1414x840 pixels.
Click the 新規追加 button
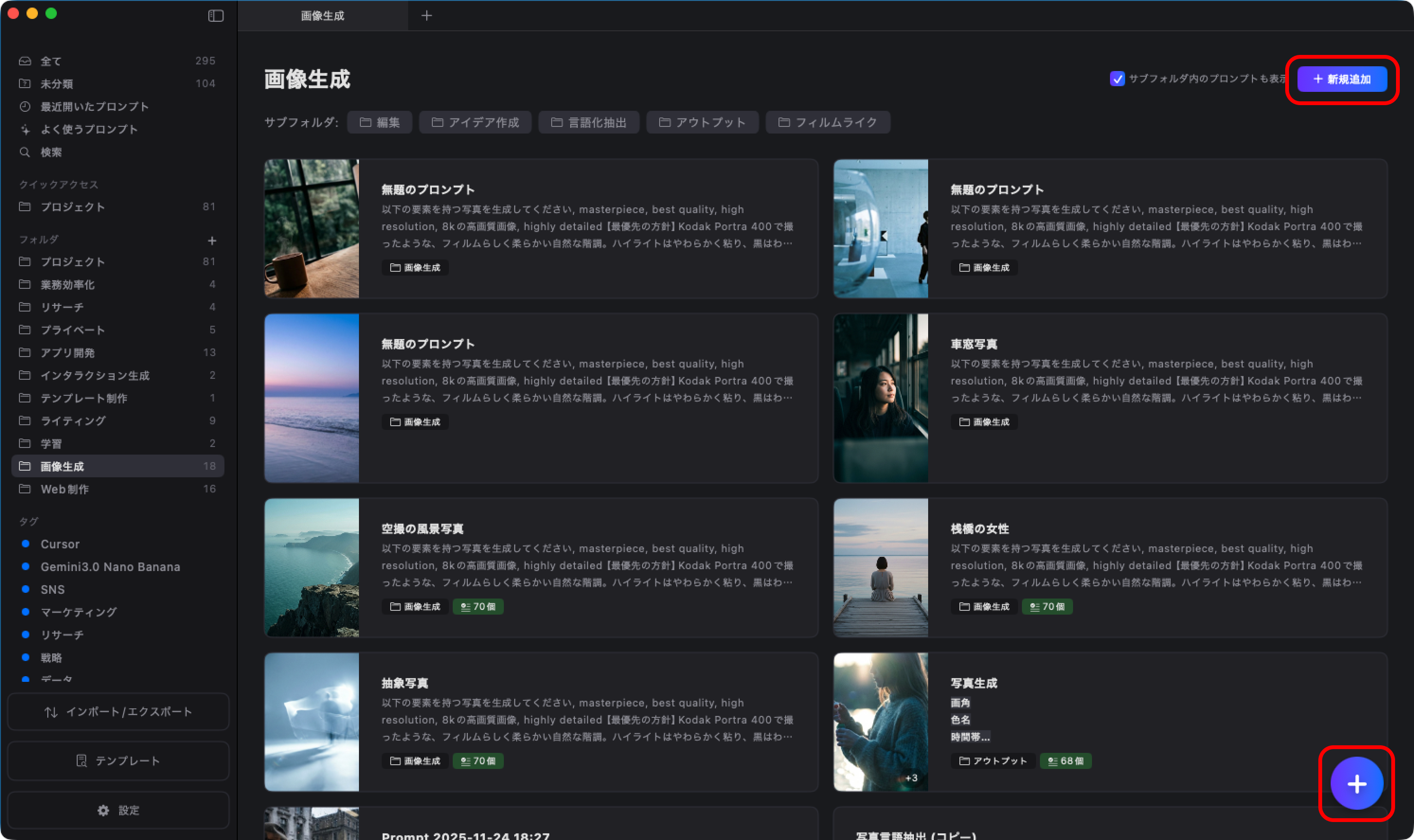[1342, 79]
